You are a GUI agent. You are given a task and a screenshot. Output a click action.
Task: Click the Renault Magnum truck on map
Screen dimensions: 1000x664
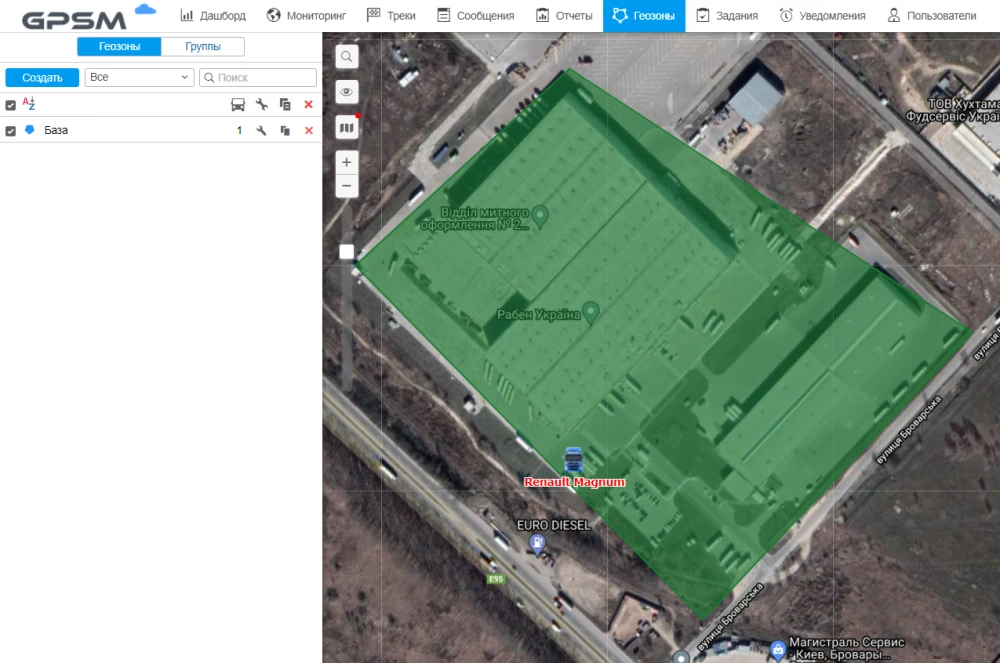574,459
